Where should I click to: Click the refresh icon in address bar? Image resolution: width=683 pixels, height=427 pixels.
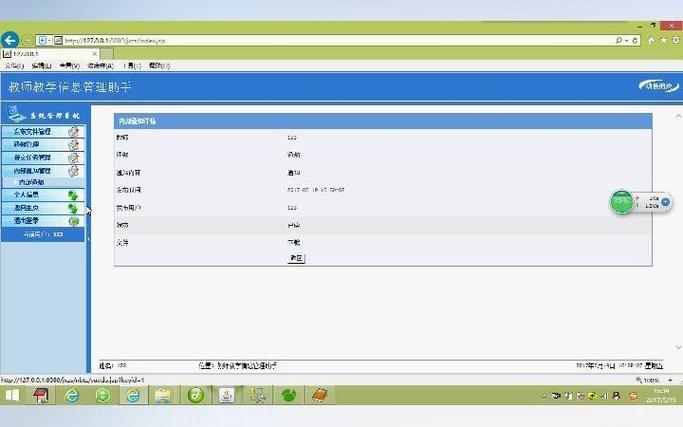(635, 41)
